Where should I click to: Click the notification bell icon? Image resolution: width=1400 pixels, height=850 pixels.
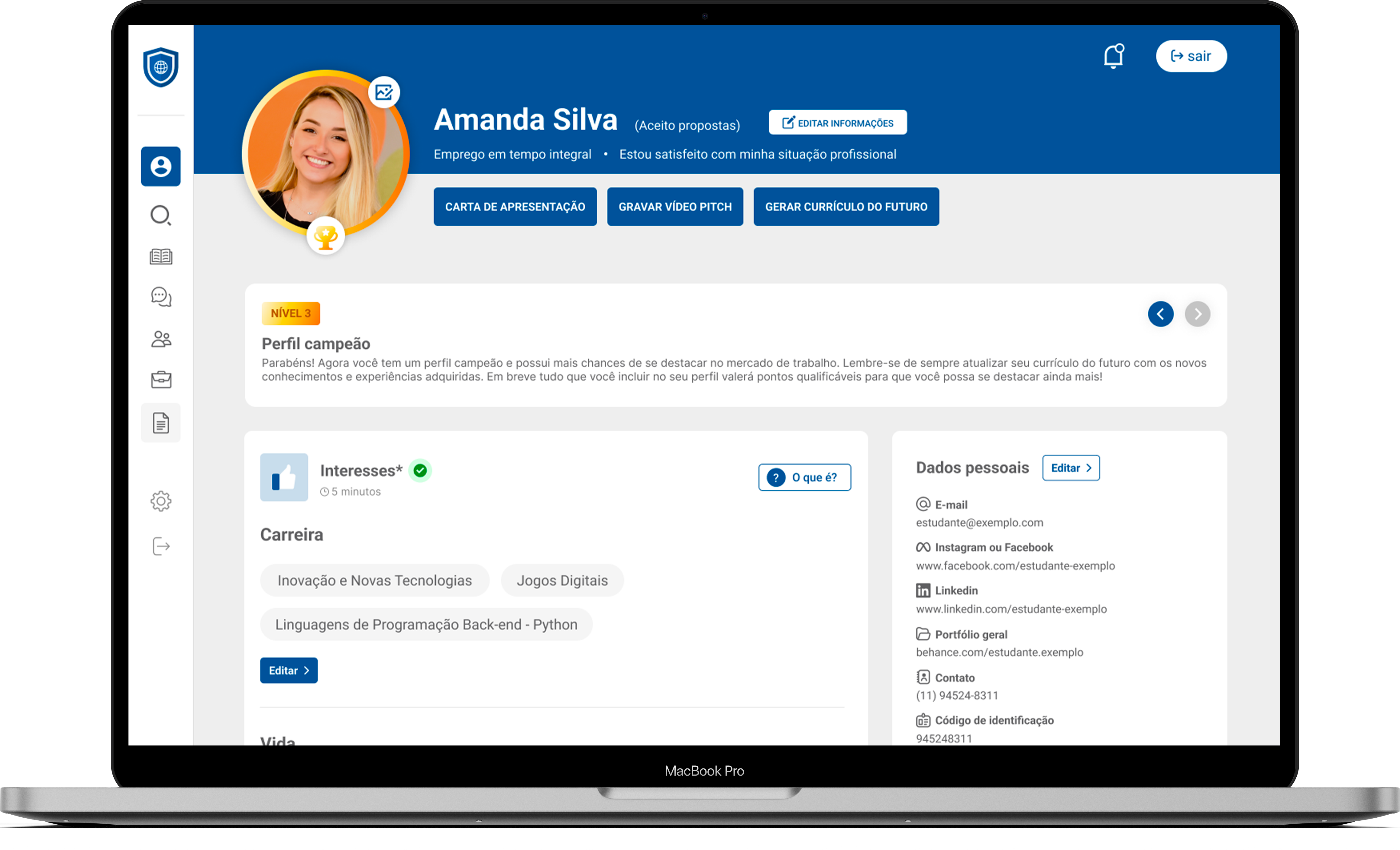(1113, 56)
